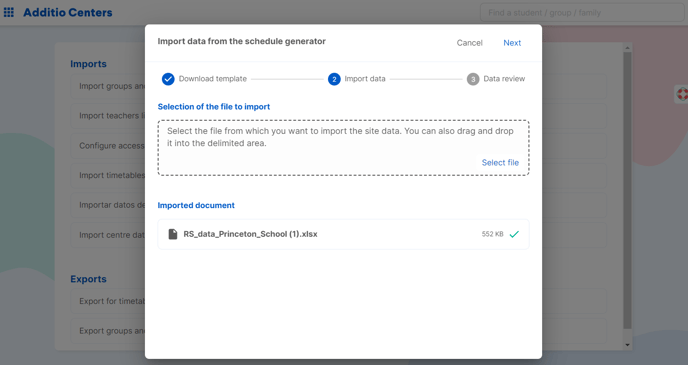Open Import timetables option
This screenshot has height=365, width=688.
pyautogui.click(x=108, y=175)
